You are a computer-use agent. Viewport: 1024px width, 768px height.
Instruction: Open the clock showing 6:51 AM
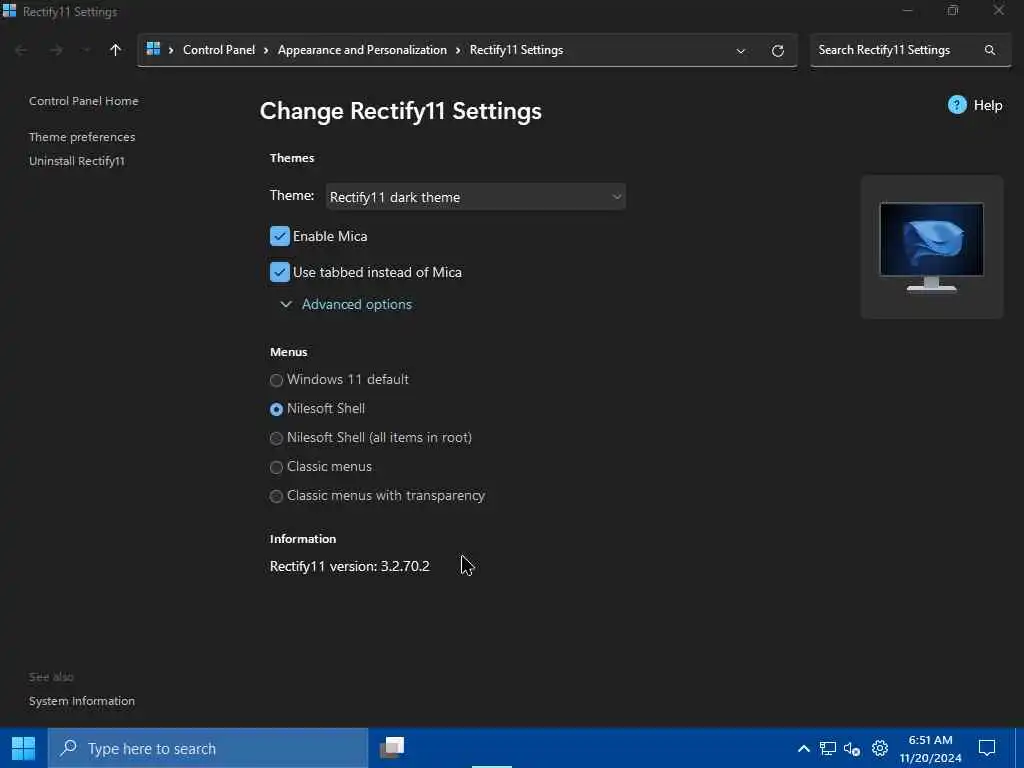tap(930, 748)
